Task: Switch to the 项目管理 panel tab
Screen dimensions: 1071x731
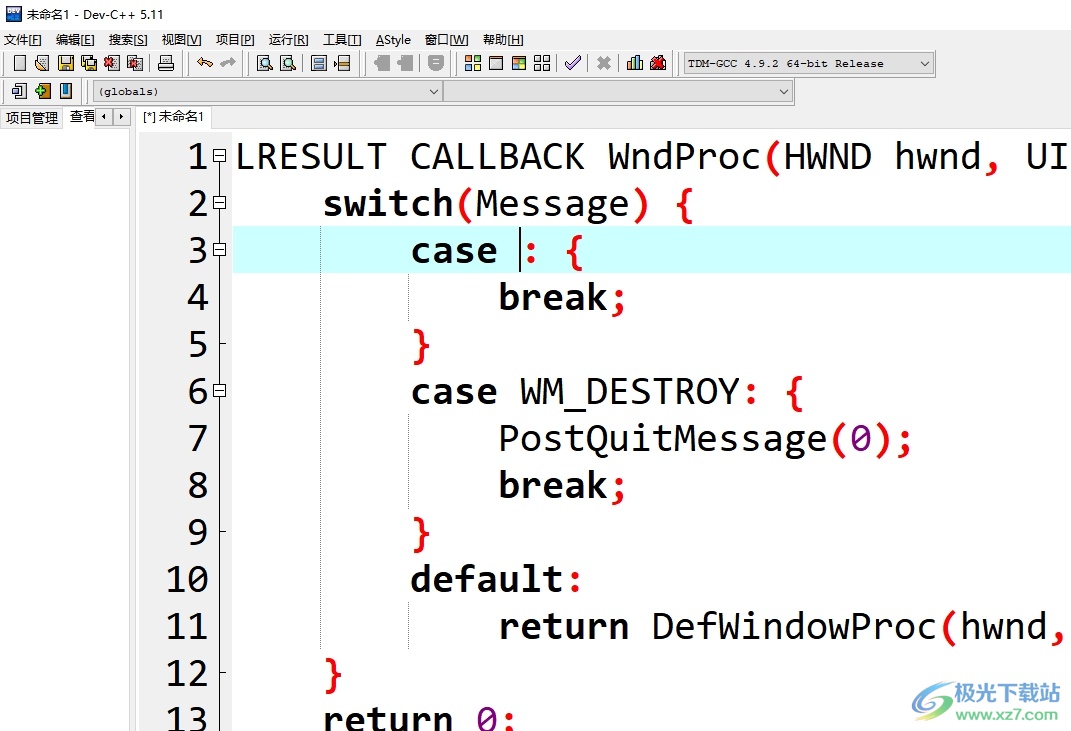Action: [31, 118]
